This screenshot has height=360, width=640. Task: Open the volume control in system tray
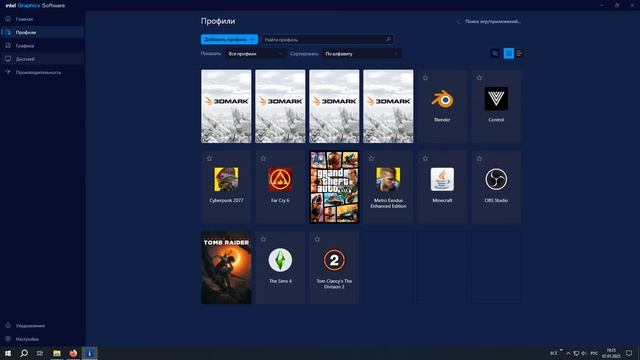click(x=584, y=353)
